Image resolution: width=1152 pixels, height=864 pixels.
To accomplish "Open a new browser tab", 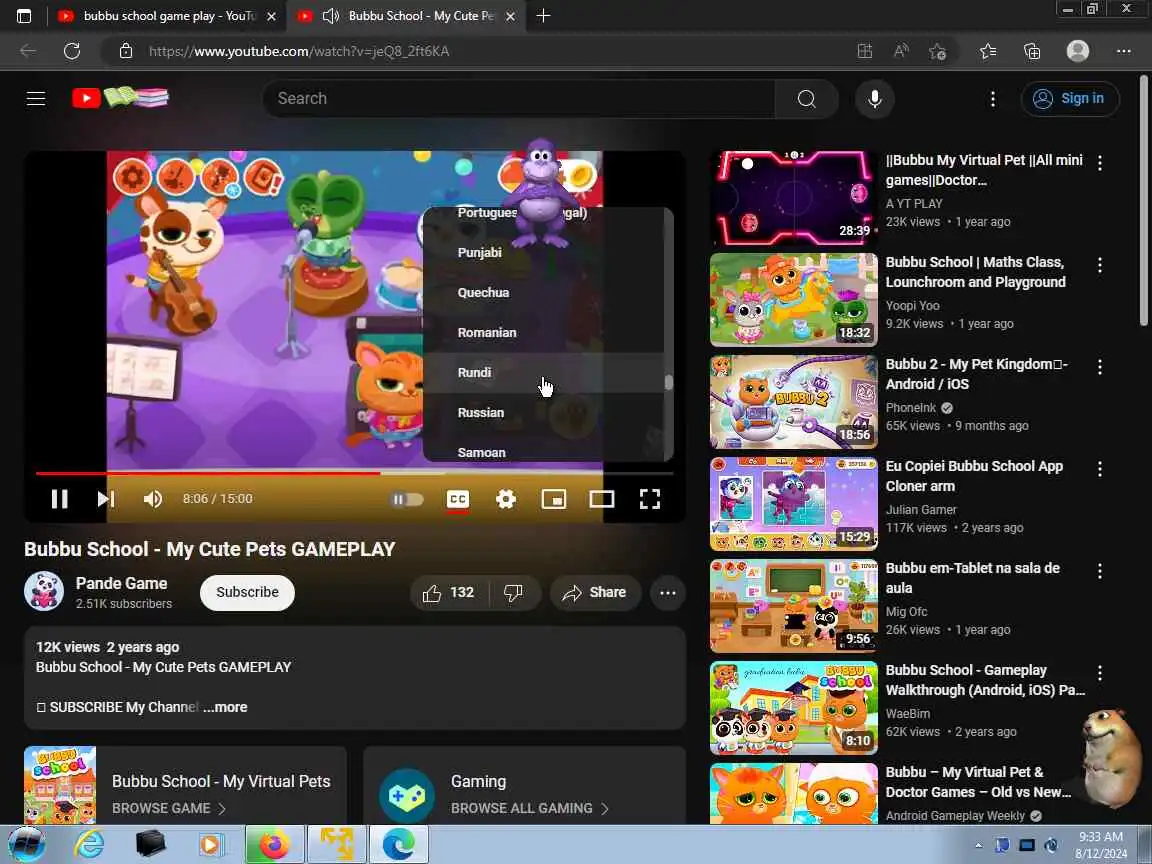I will [x=543, y=15].
